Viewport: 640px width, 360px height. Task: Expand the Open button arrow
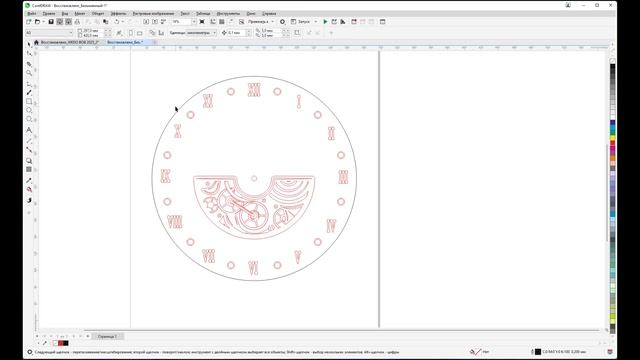click(x=43, y=22)
